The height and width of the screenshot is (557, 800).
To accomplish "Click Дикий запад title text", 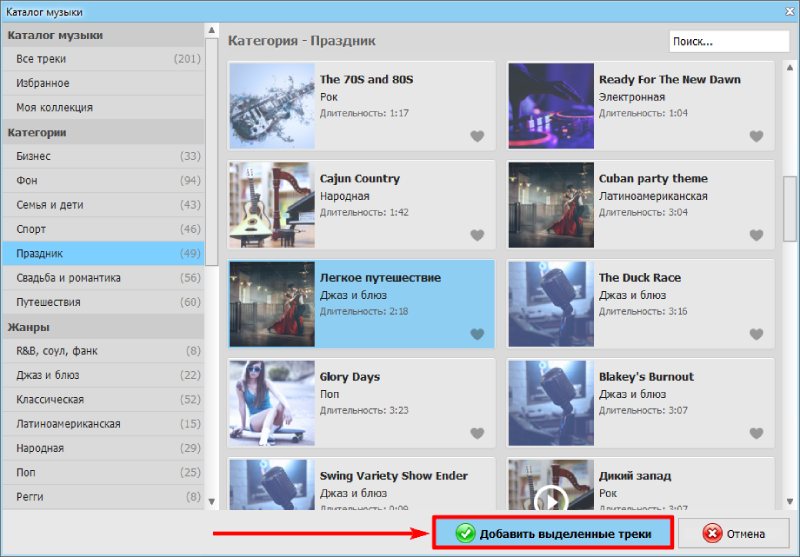I will pos(635,476).
